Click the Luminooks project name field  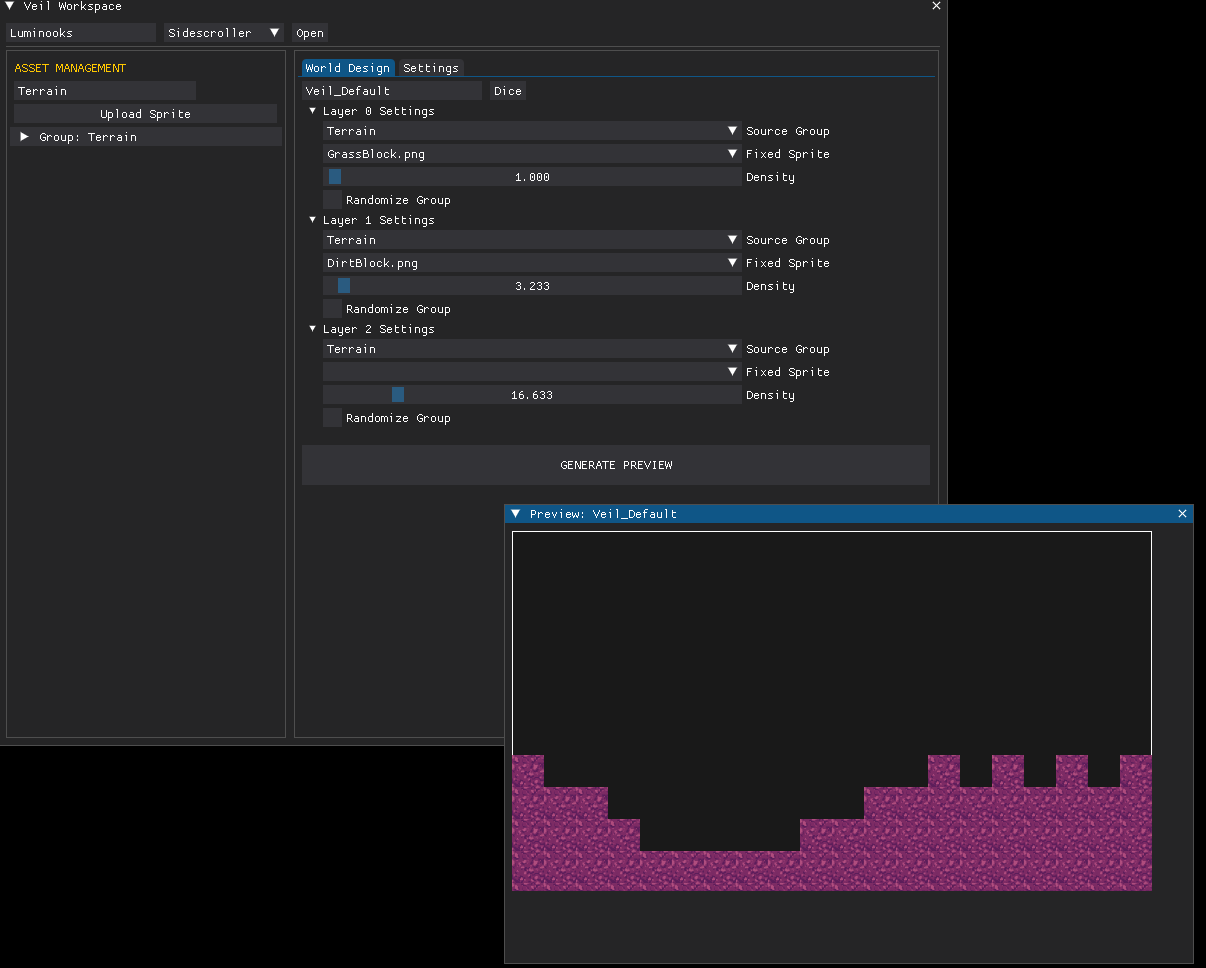click(81, 33)
